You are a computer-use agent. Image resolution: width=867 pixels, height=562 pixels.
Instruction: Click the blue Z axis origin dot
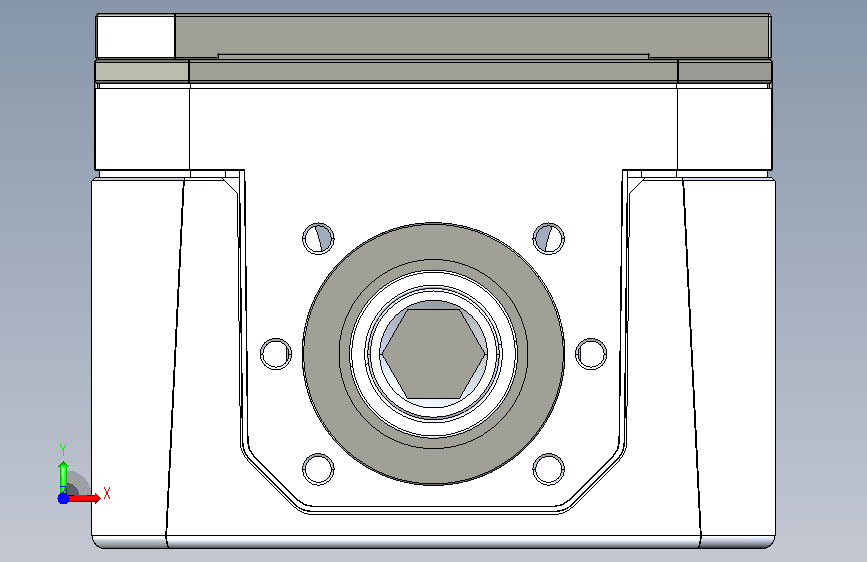[x=63, y=498]
